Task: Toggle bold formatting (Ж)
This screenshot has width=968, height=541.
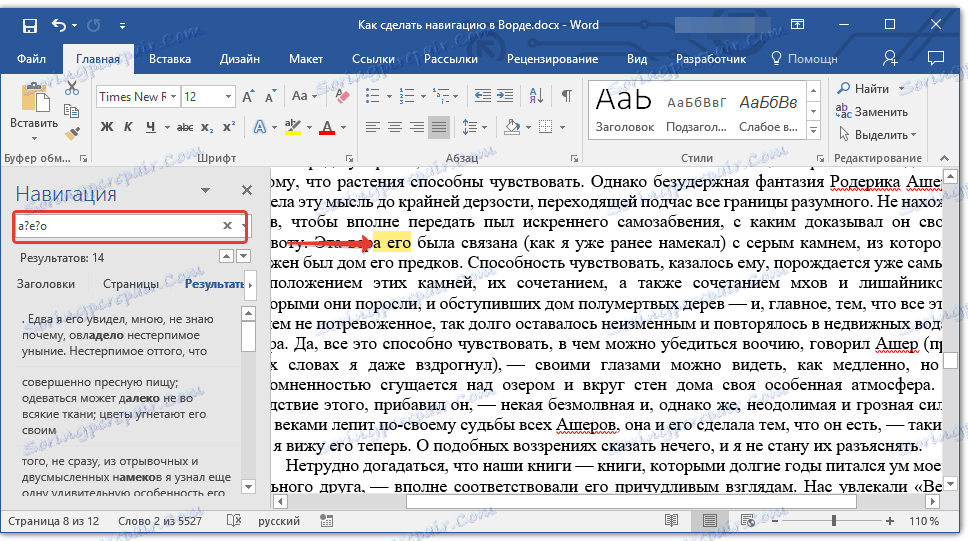Action: coord(106,127)
